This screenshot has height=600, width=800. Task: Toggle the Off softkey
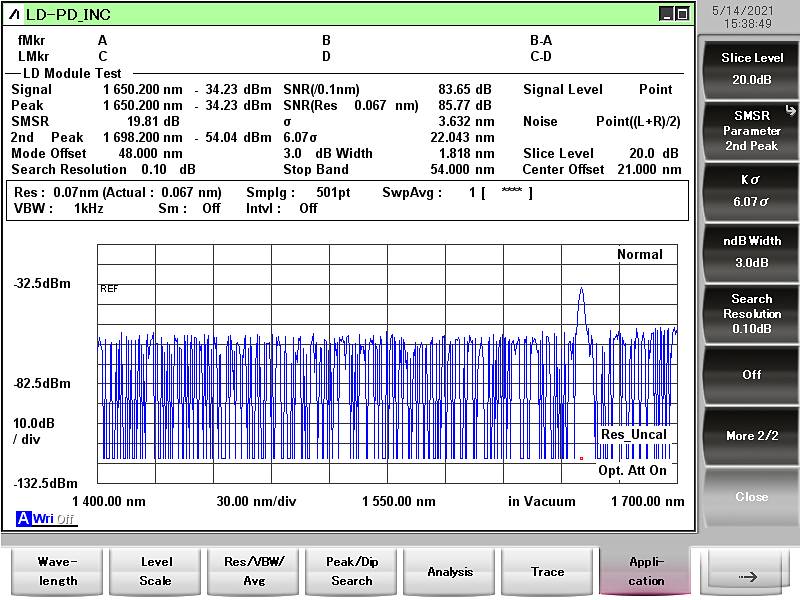click(751, 375)
